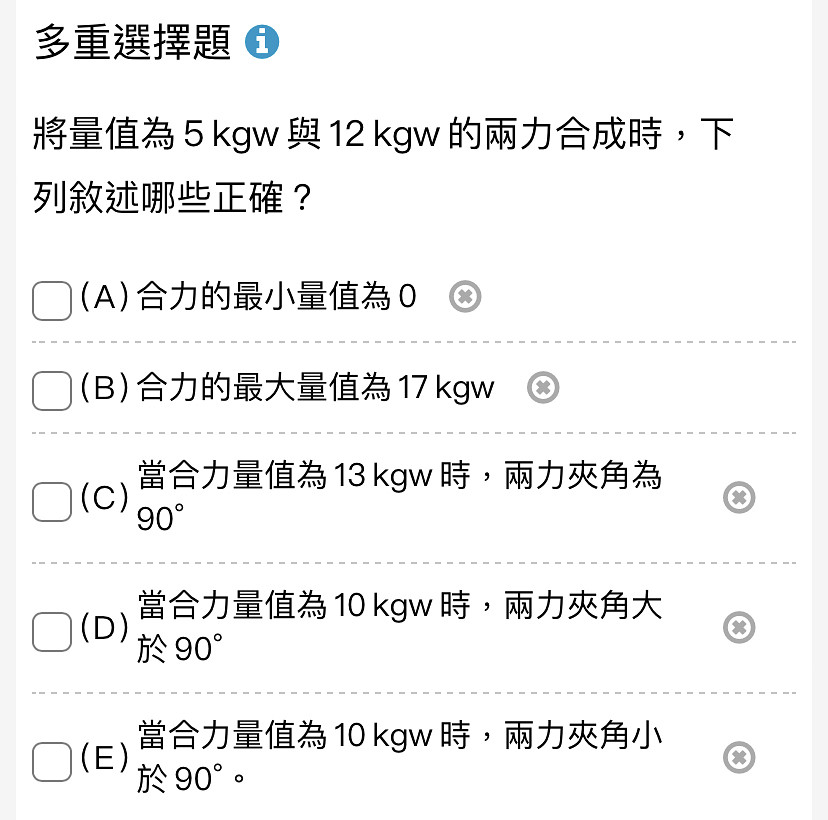Screen dimensions: 828x820
Task: Open the info icon beside 多重選擇題
Action: pyautogui.click(x=261, y=42)
